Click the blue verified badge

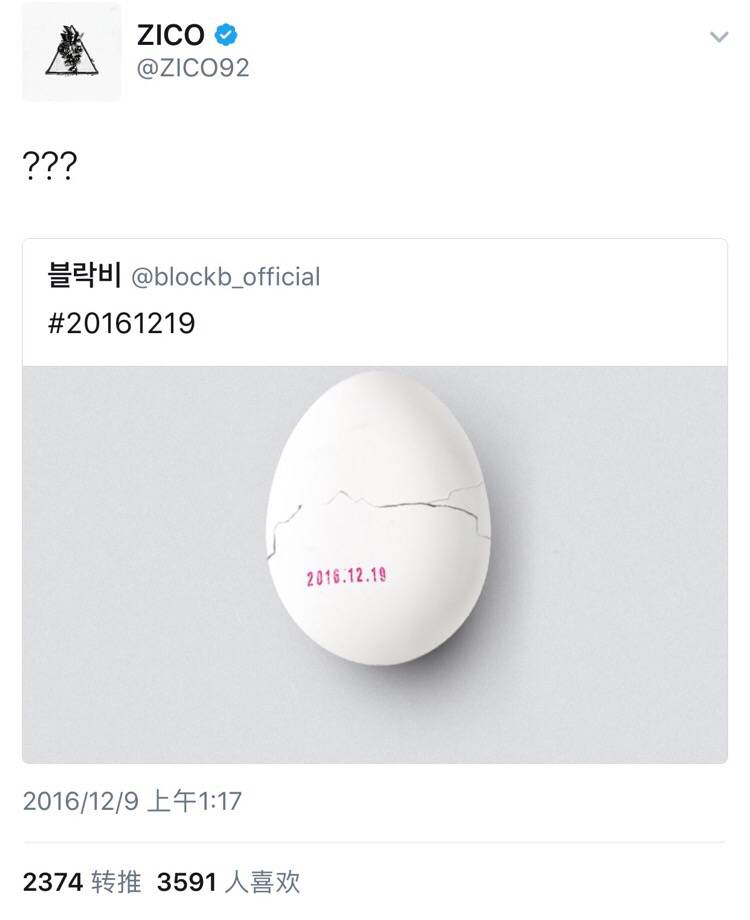coord(228,36)
